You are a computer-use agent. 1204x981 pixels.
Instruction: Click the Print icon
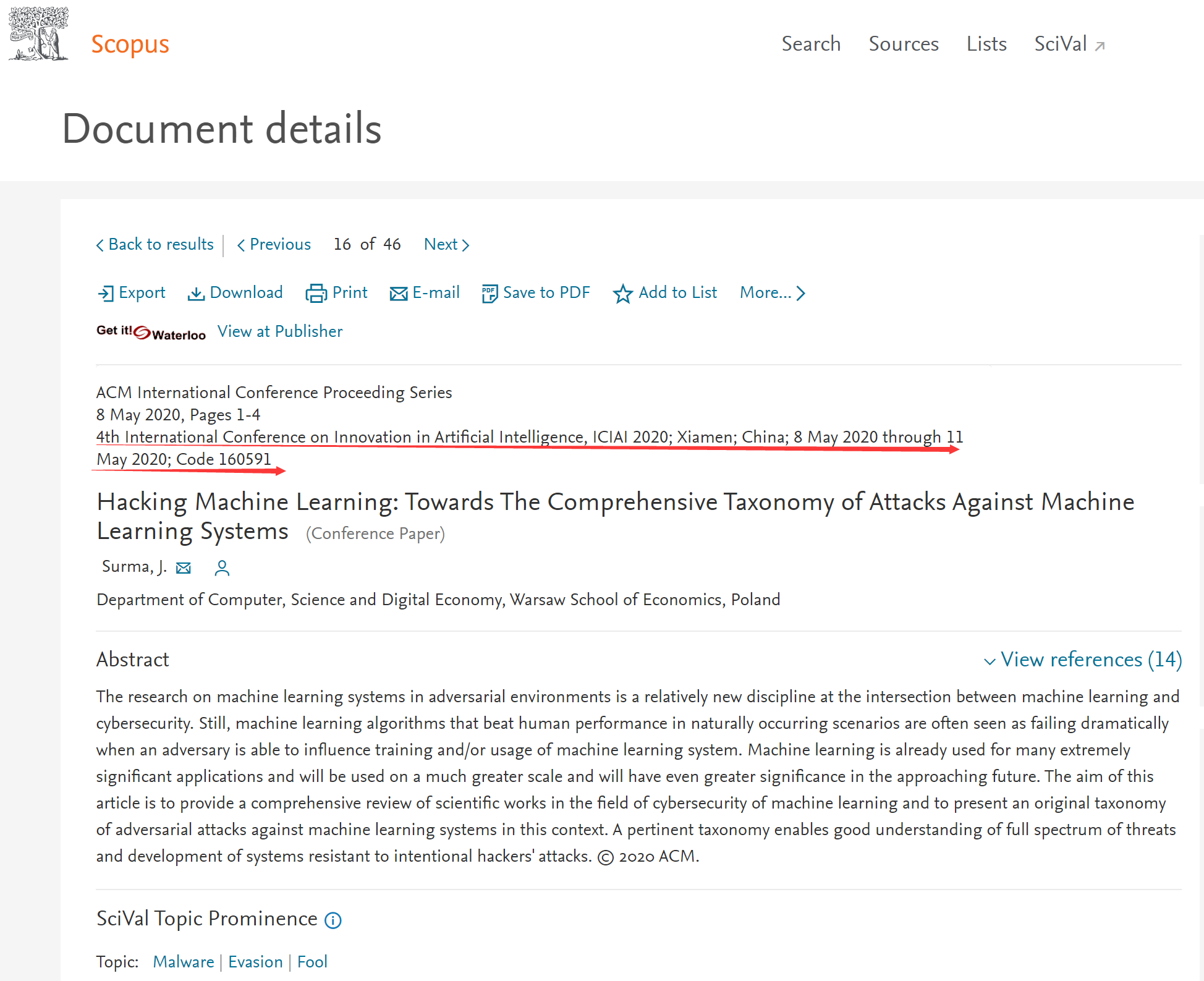[x=316, y=293]
